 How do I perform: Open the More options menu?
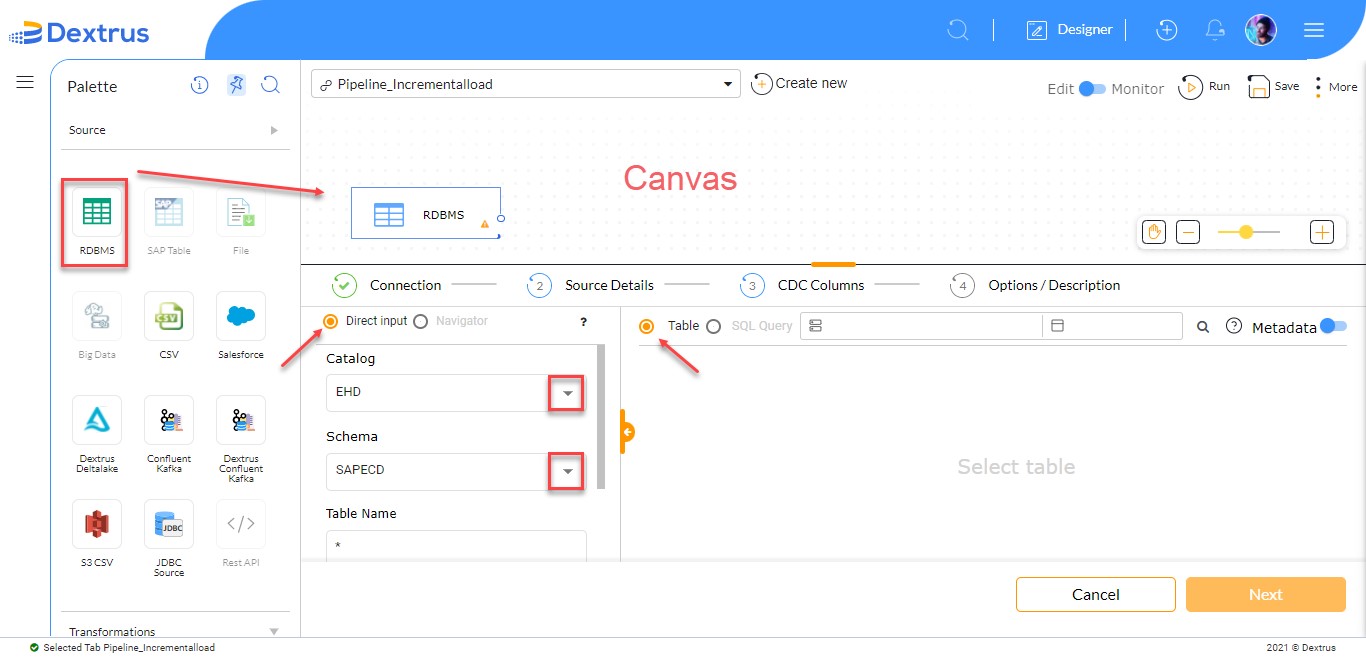pos(1337,87)
